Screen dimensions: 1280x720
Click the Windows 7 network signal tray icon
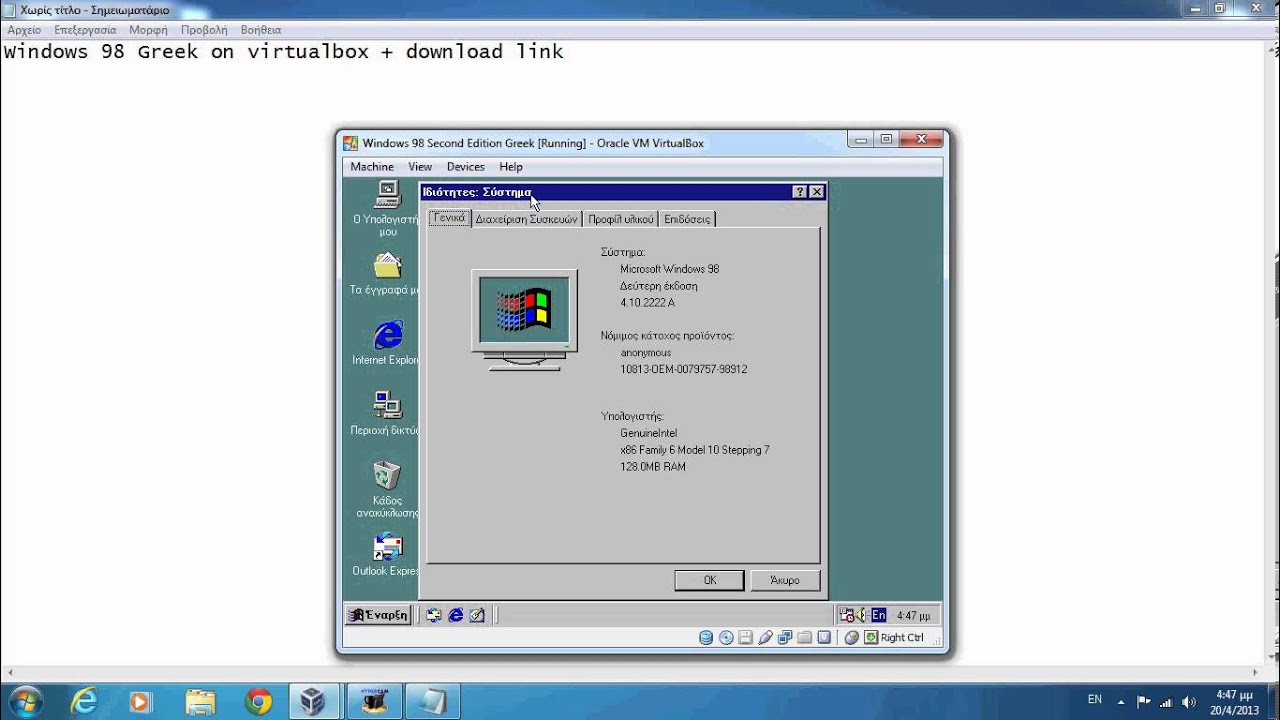(x=1165, y=701)
